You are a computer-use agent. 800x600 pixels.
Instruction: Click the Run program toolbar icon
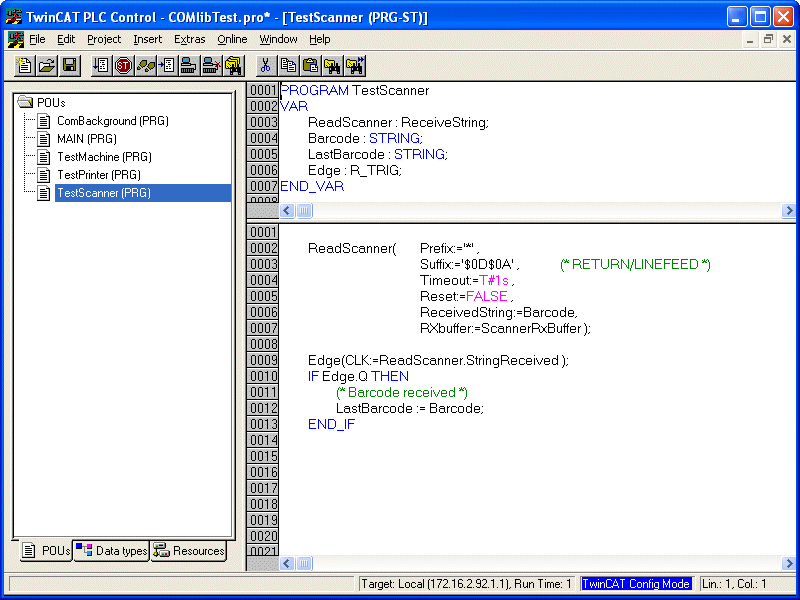tap(101, 66)
